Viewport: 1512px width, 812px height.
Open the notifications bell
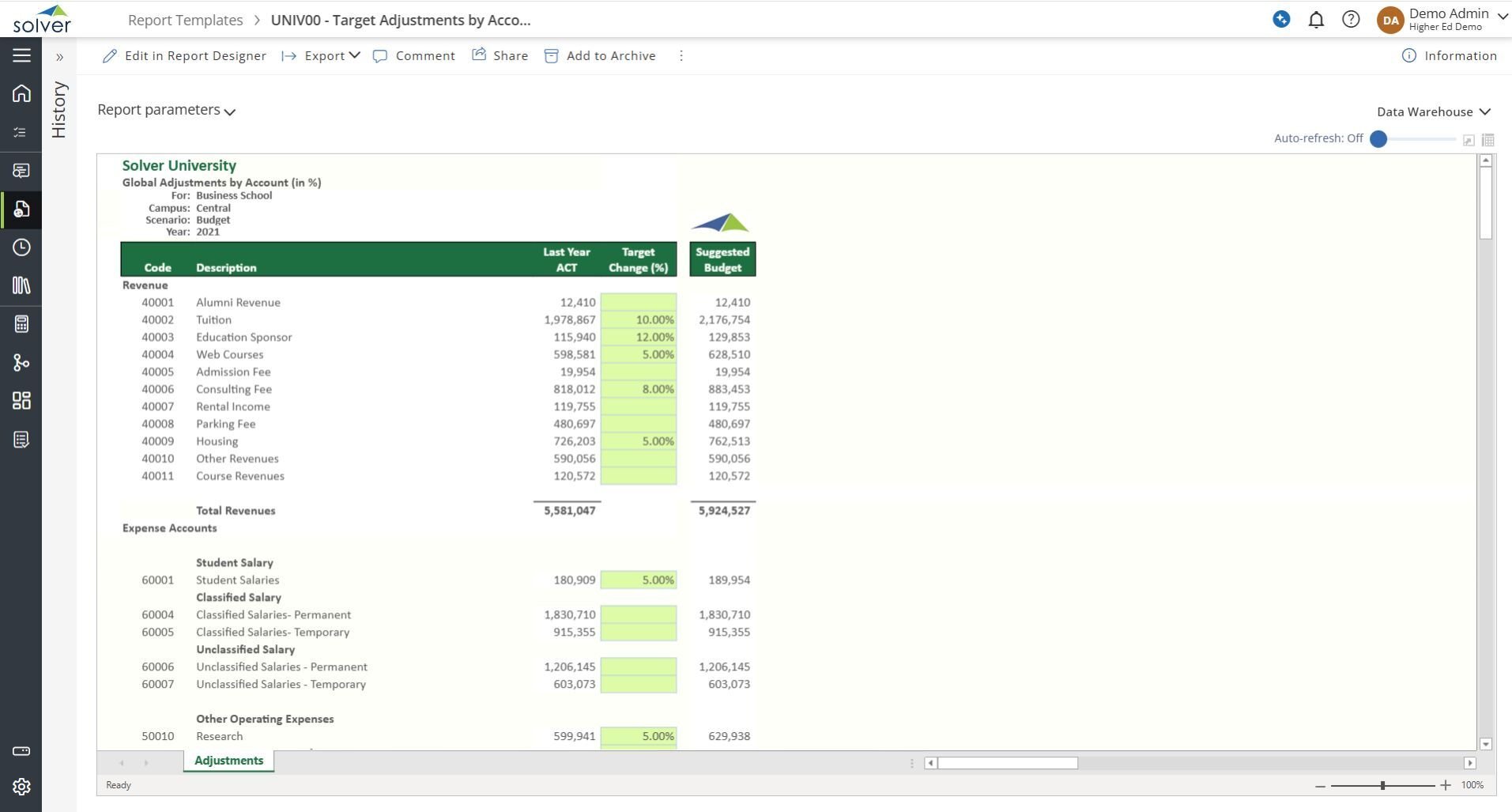coord(1316,20)
